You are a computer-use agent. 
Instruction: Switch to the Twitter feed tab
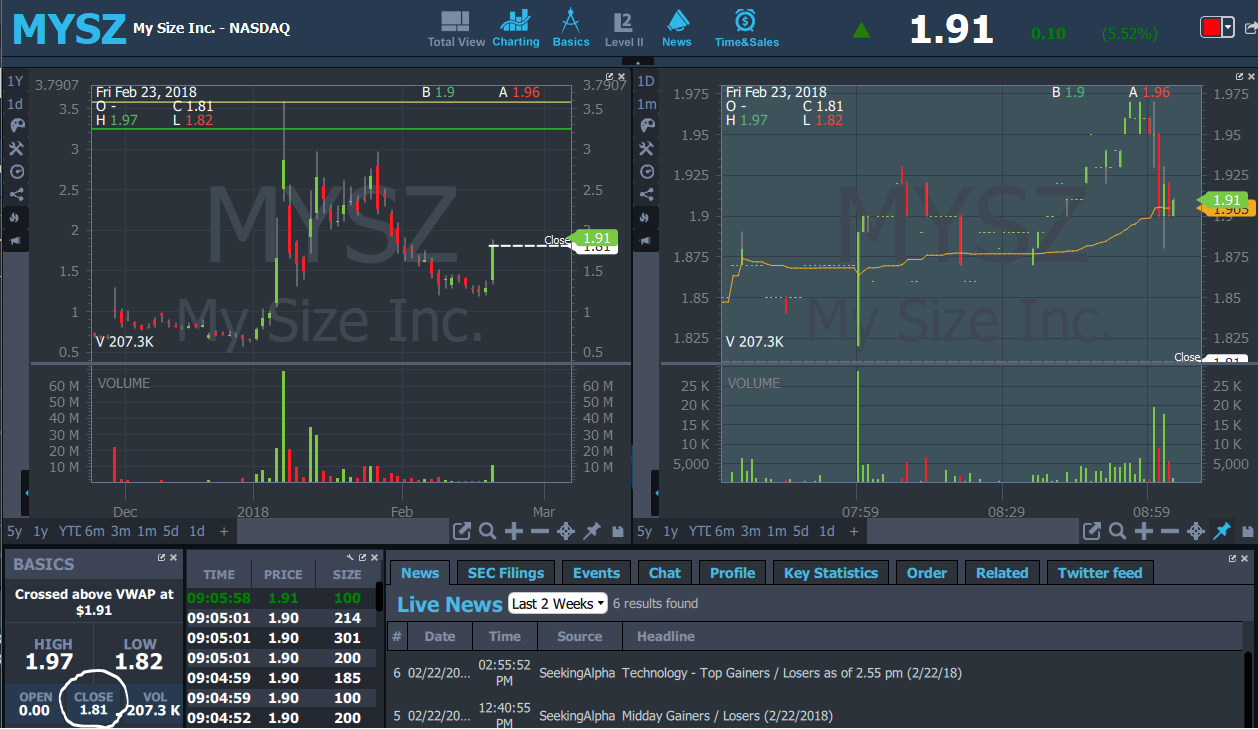pyautogui.click(x=1100, y=573)
